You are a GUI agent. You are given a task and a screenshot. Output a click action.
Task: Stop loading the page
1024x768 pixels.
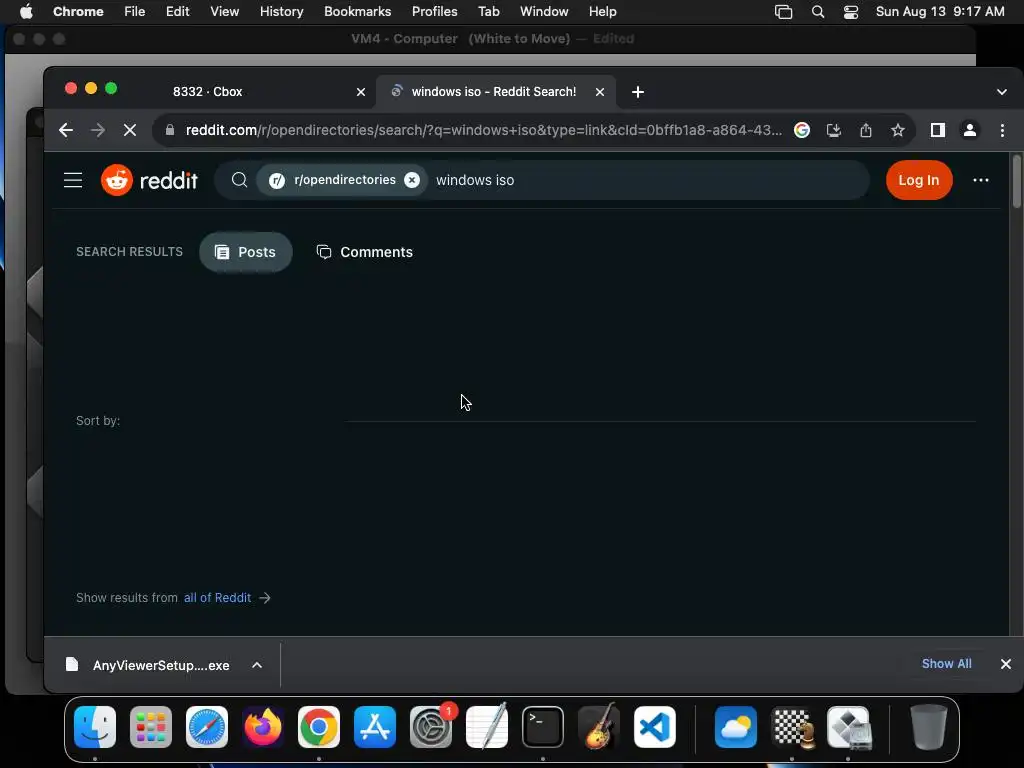(130, 130)
